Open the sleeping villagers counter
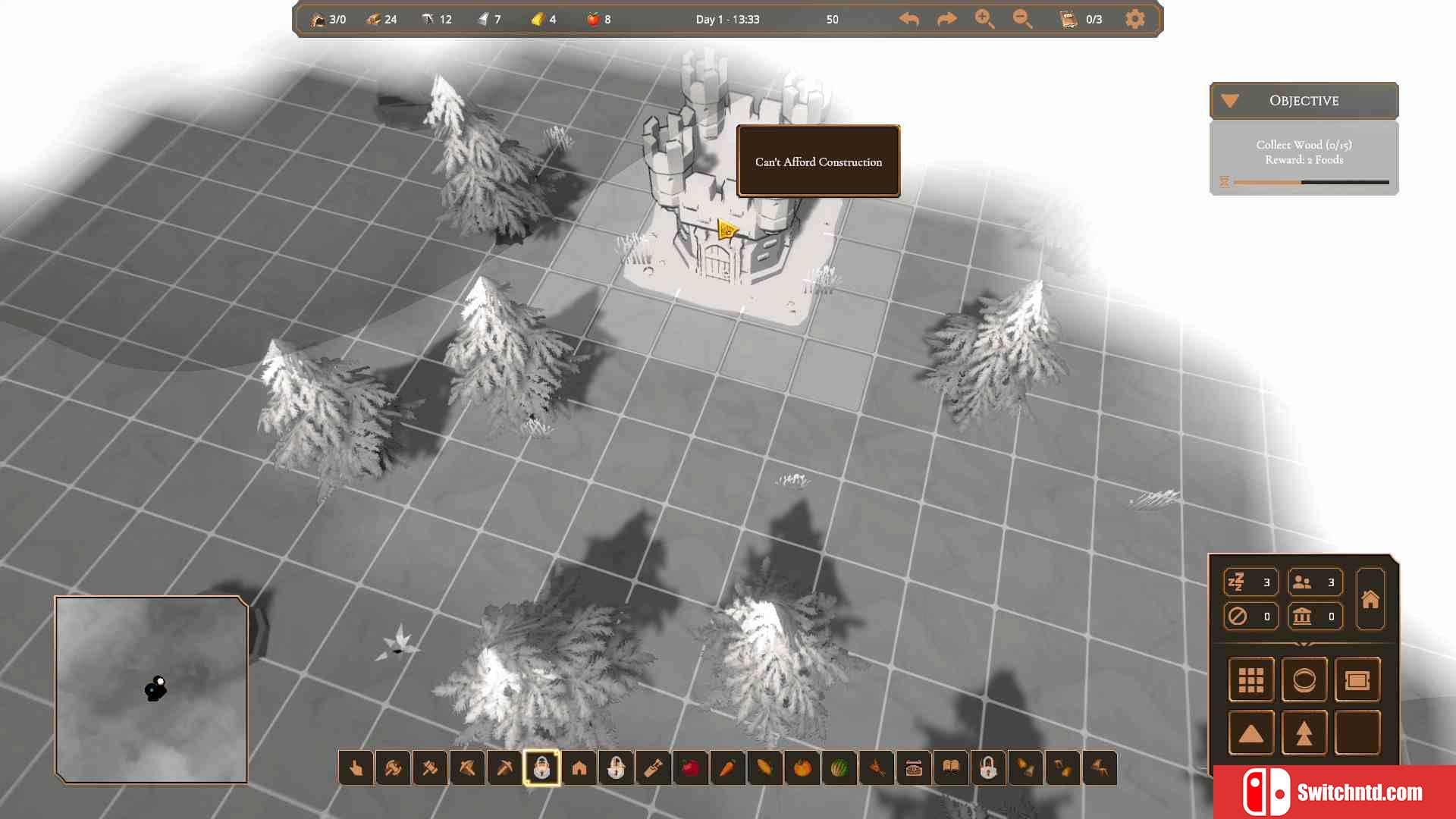Viewport: 1456px width, 819px height. [x=1250, y=582]
